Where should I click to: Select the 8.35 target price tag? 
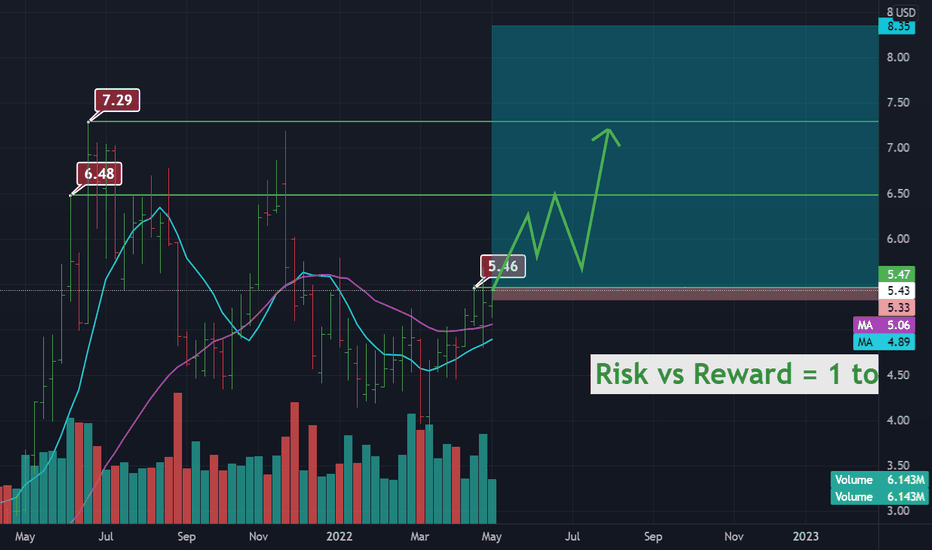896,26
